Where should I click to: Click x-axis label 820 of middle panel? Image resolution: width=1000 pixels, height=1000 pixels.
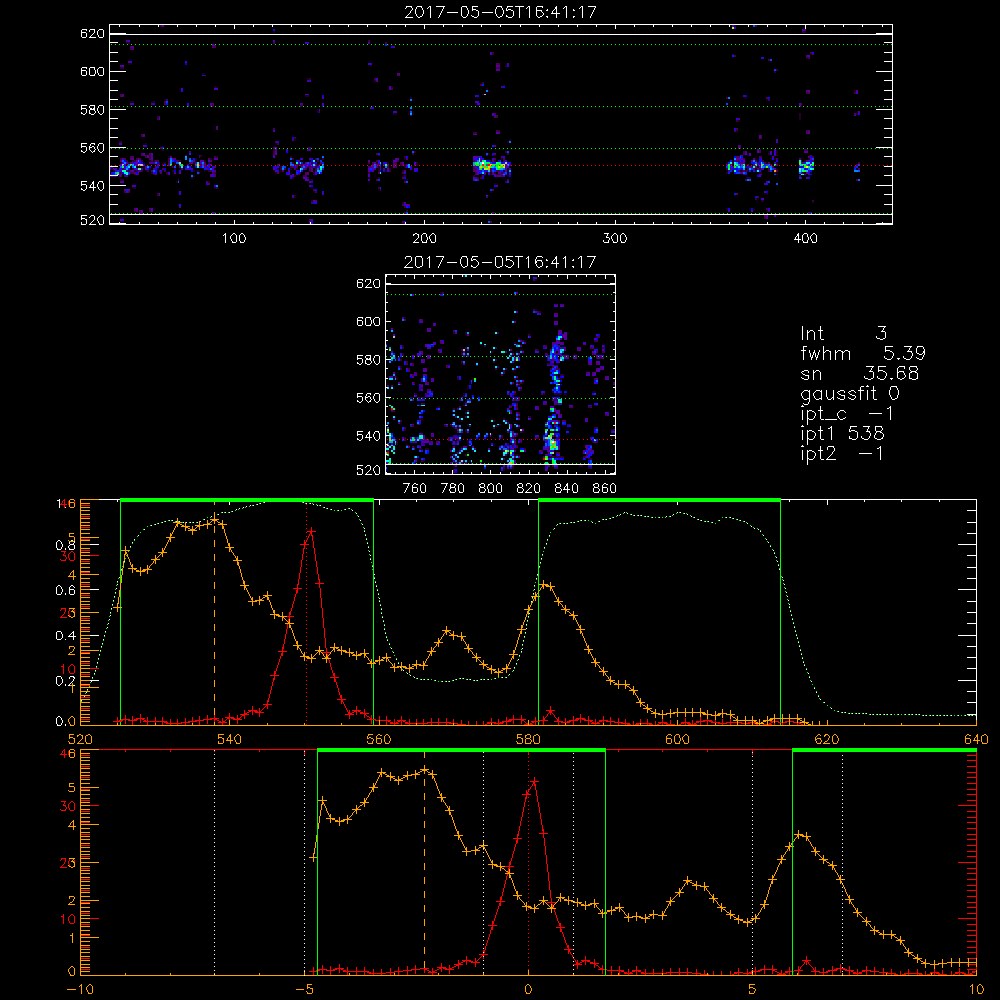tap(529, 489)
